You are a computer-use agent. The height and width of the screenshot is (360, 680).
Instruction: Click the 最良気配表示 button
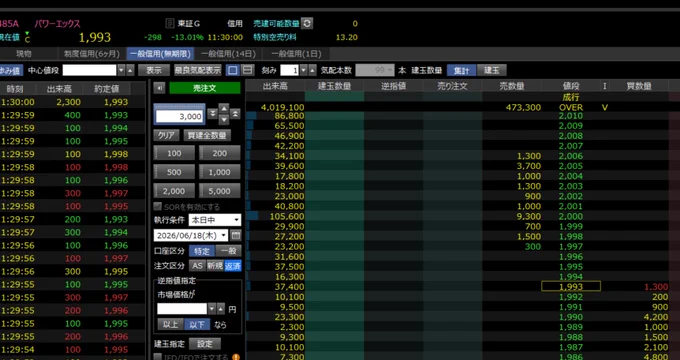tap(198, 70)
